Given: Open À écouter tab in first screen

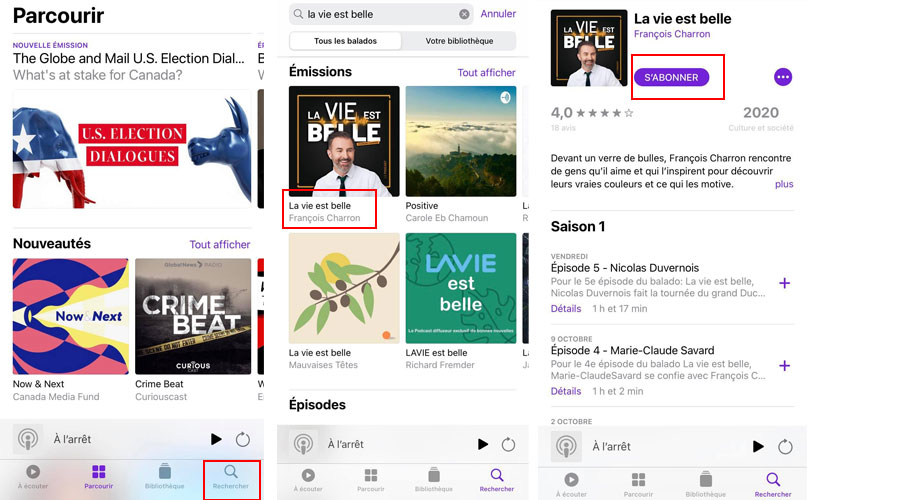Looking at the screenshot, I should [33, 477].
